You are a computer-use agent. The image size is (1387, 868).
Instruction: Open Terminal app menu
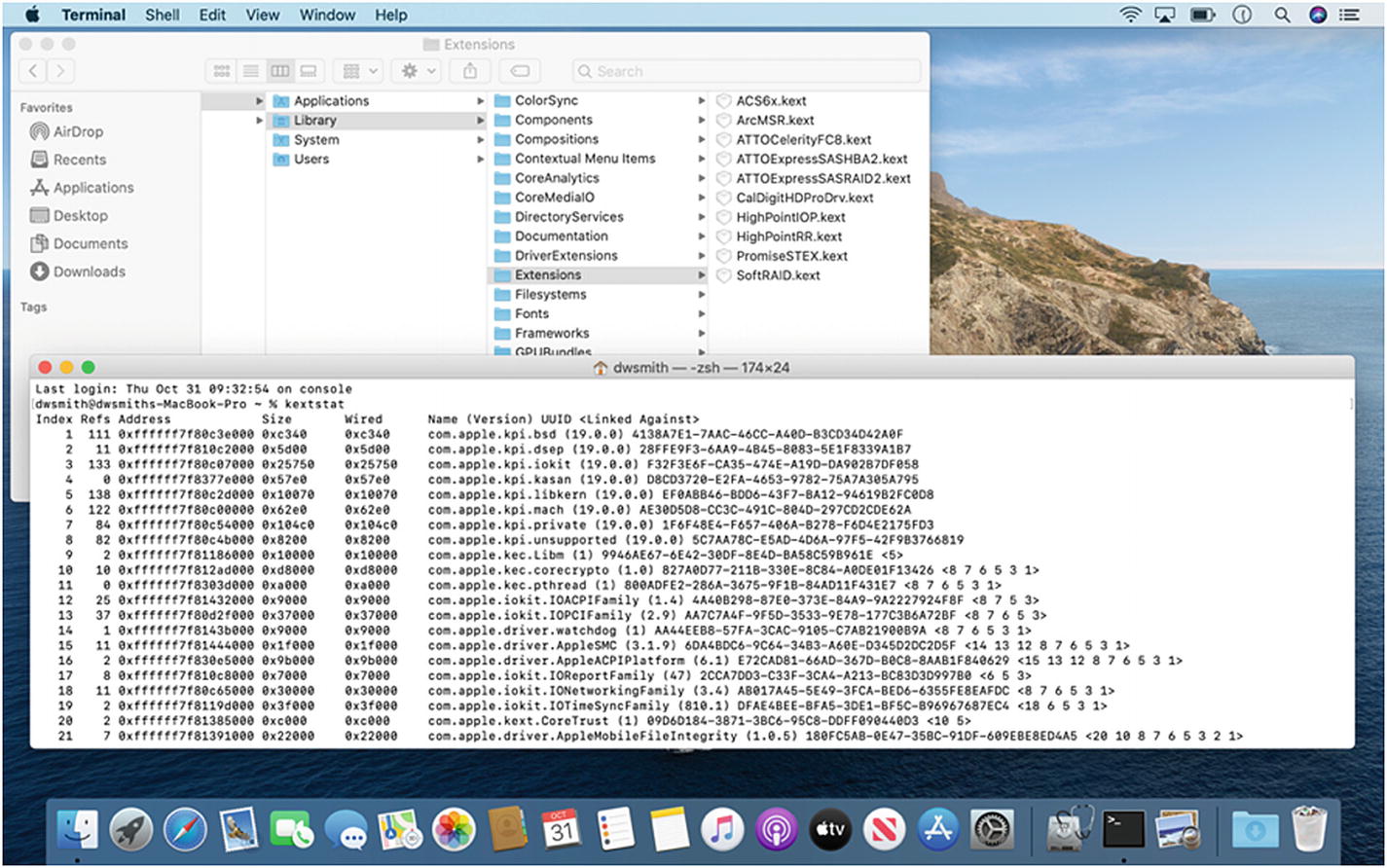[93, 15]
